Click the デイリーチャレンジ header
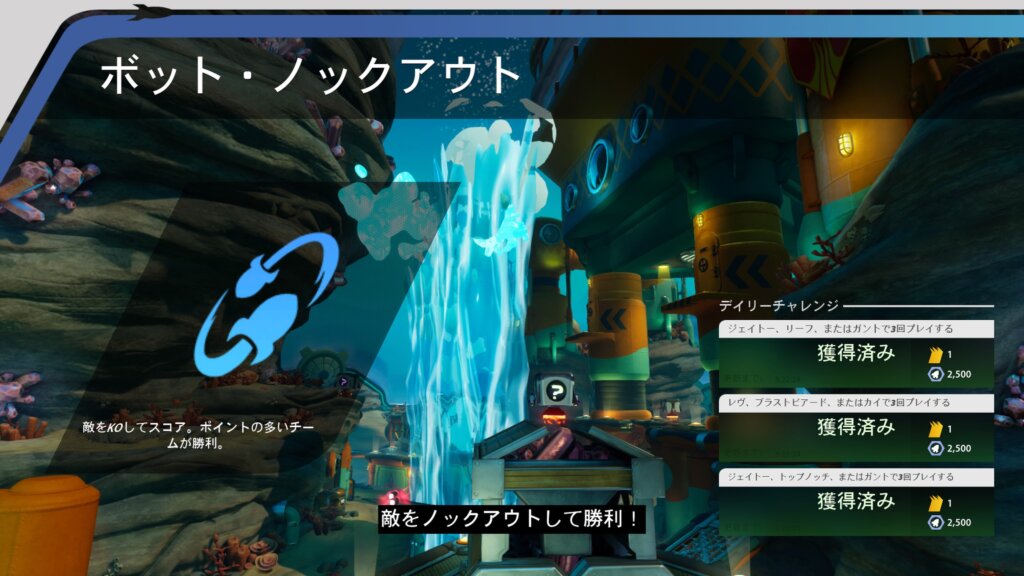 pos(778,306)
